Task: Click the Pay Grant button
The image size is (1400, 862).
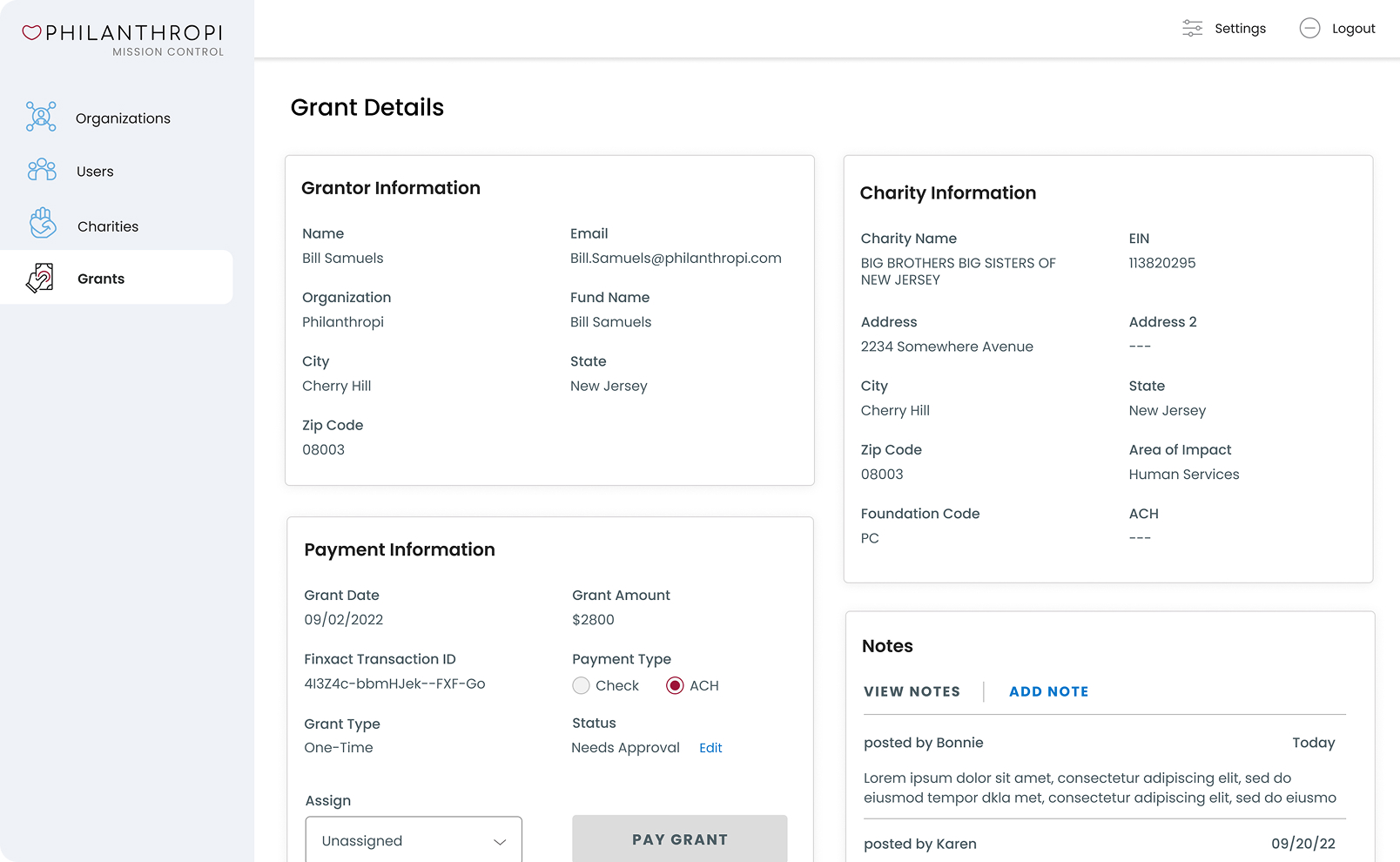Action: coord(680,838)
